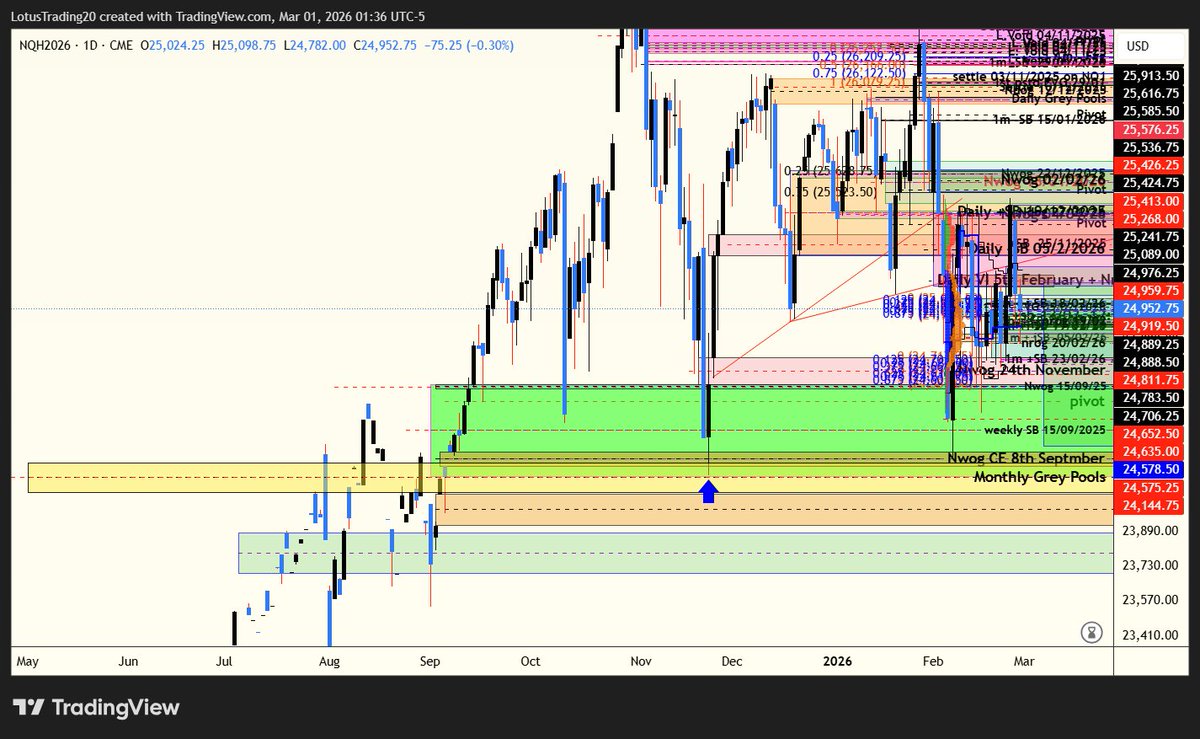
Task: Click Mar on the time axis
Action: [x=1022, y=661]
